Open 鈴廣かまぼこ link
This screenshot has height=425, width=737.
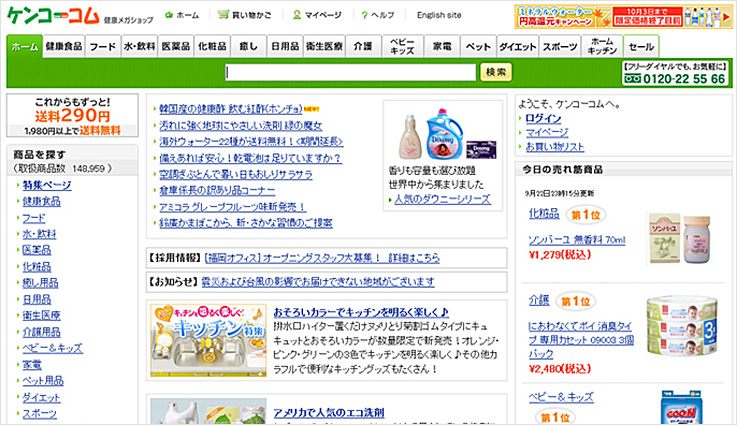[245, 223]
